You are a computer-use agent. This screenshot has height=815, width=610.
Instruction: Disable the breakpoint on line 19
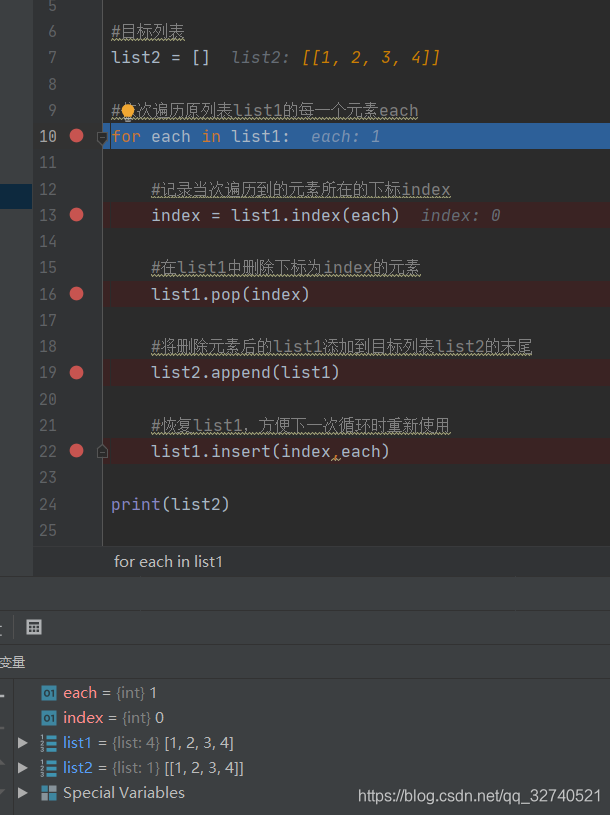click(x=76, y=373)
